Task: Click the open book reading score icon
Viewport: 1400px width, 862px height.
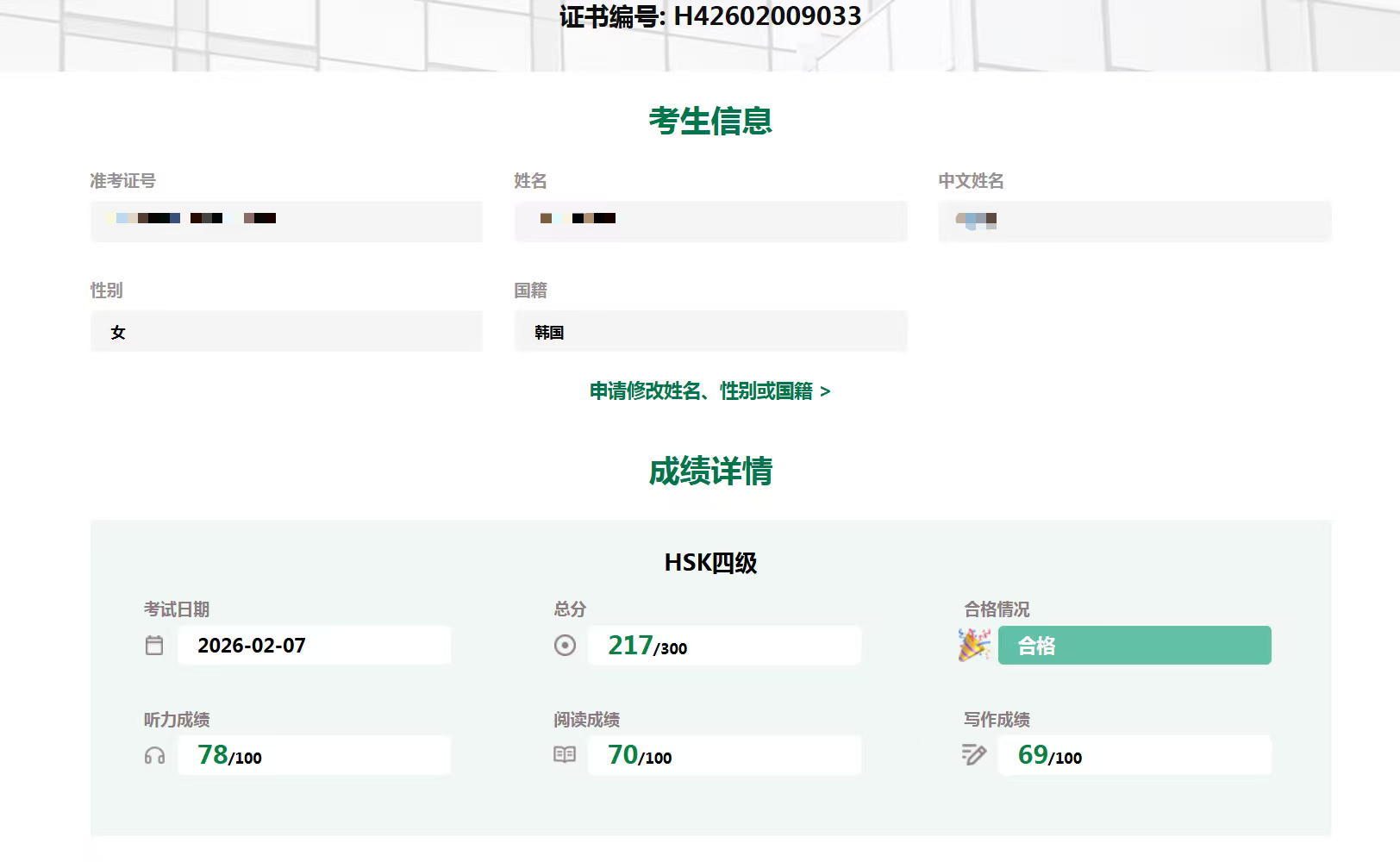Action: click(565, 755)
